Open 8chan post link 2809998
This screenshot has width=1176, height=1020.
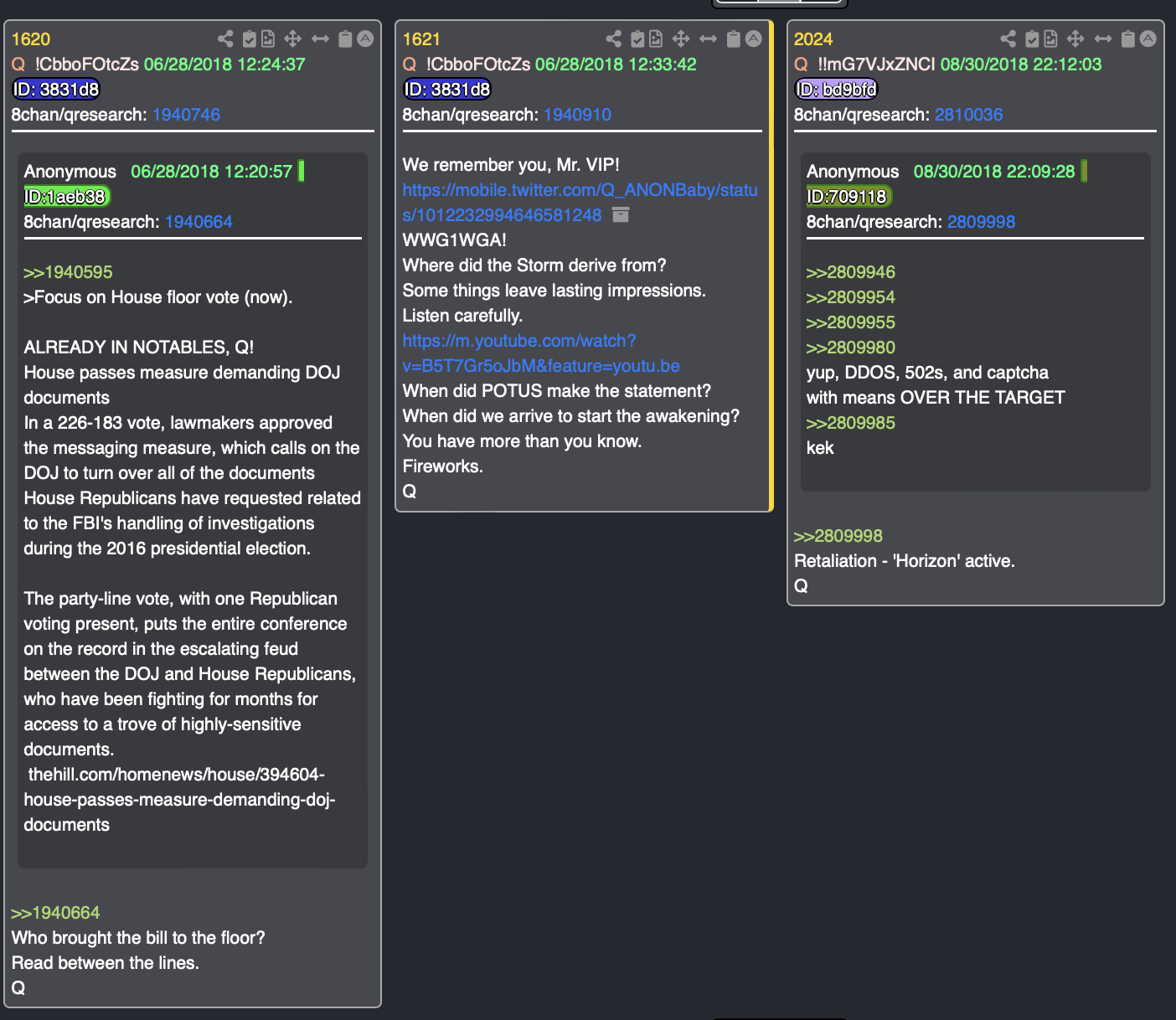click(x=981, y=222)
